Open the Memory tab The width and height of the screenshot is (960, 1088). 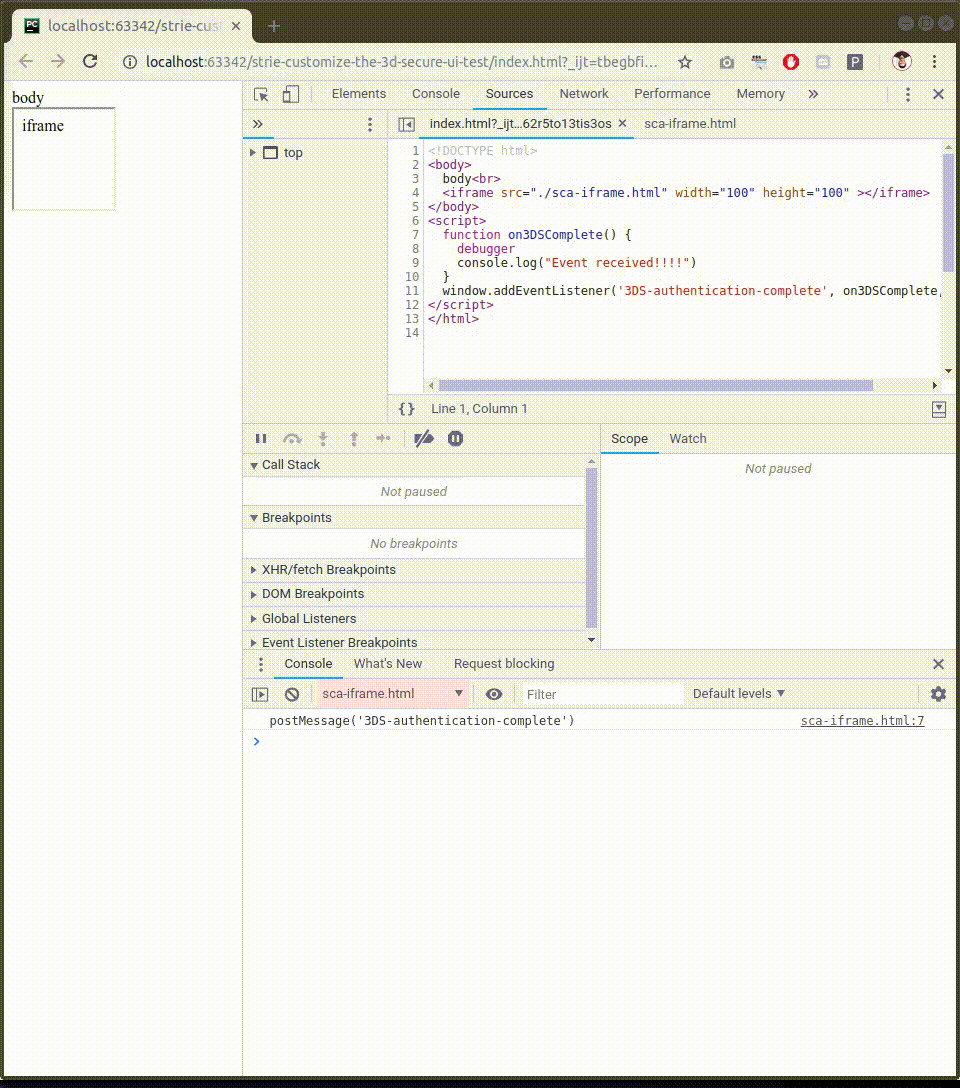click(x=760, y=94)
